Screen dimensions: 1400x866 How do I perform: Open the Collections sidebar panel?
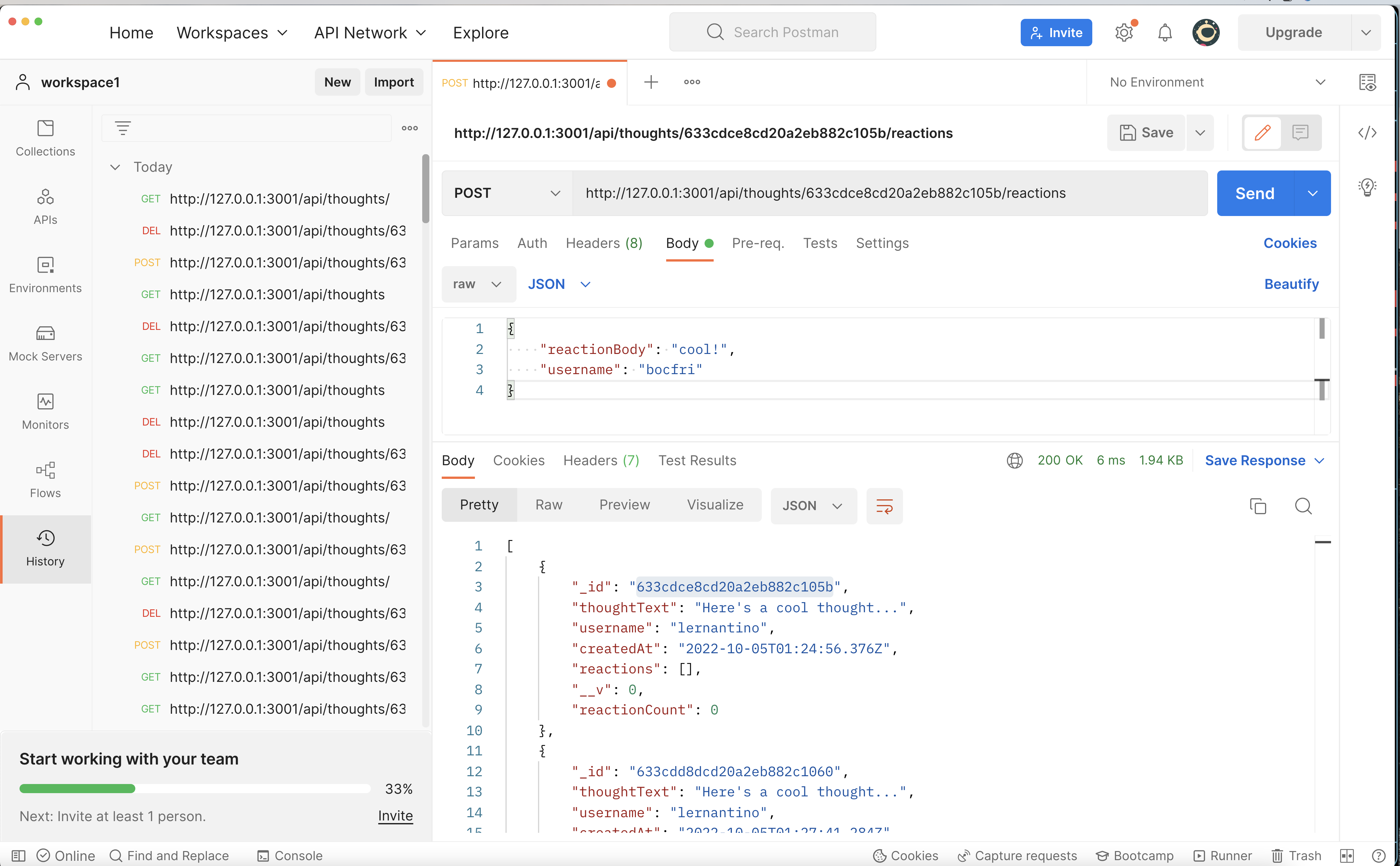point(45,139)
